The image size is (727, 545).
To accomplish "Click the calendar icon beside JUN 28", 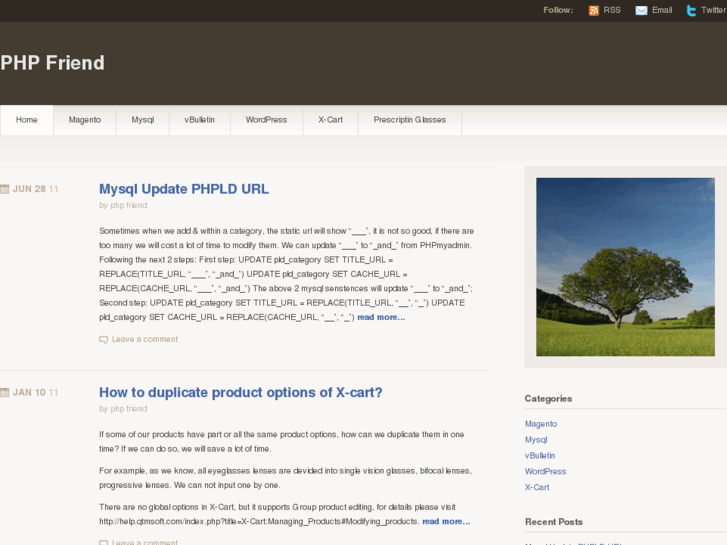I will pos(5,189).
